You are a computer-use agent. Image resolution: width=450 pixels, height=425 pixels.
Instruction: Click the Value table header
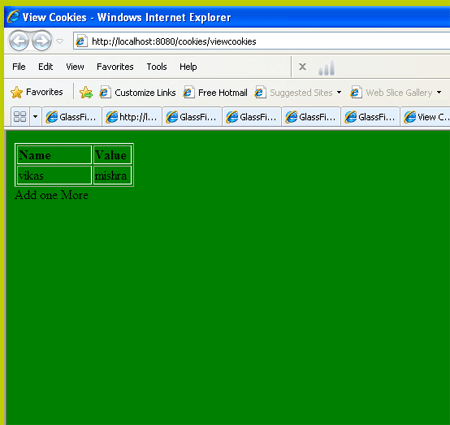[x=112, y=155]
